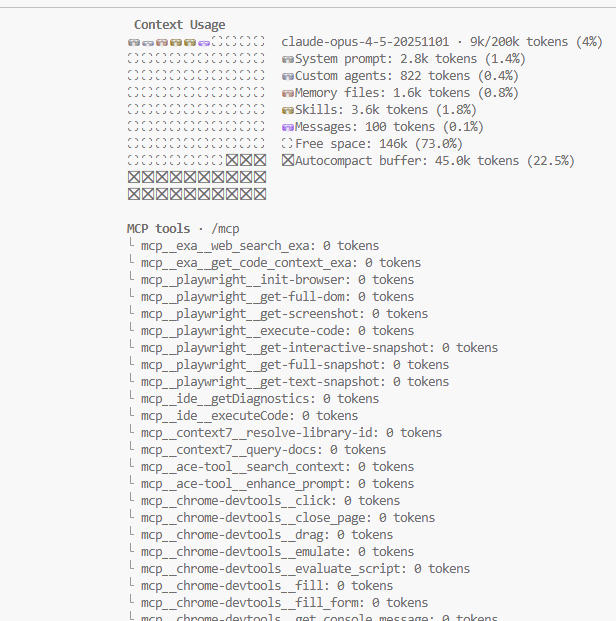
Task: Click the System prompt legend icon
Action: (x=288, y=59)
